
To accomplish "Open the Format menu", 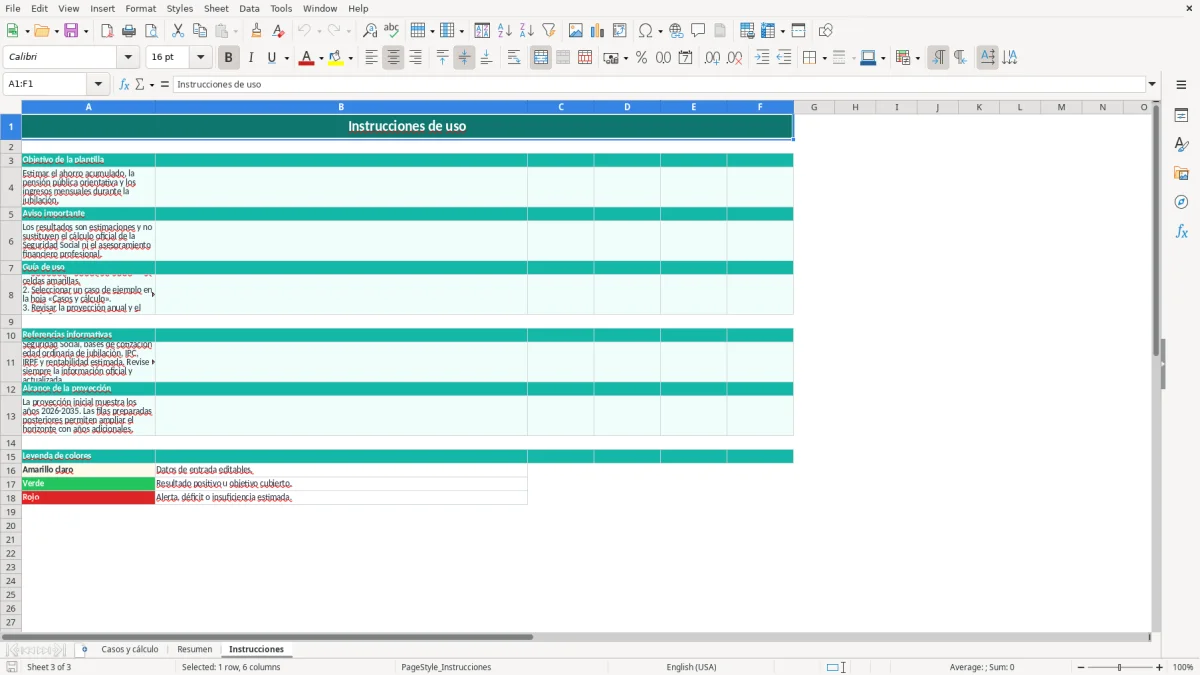I will (140, 8).
